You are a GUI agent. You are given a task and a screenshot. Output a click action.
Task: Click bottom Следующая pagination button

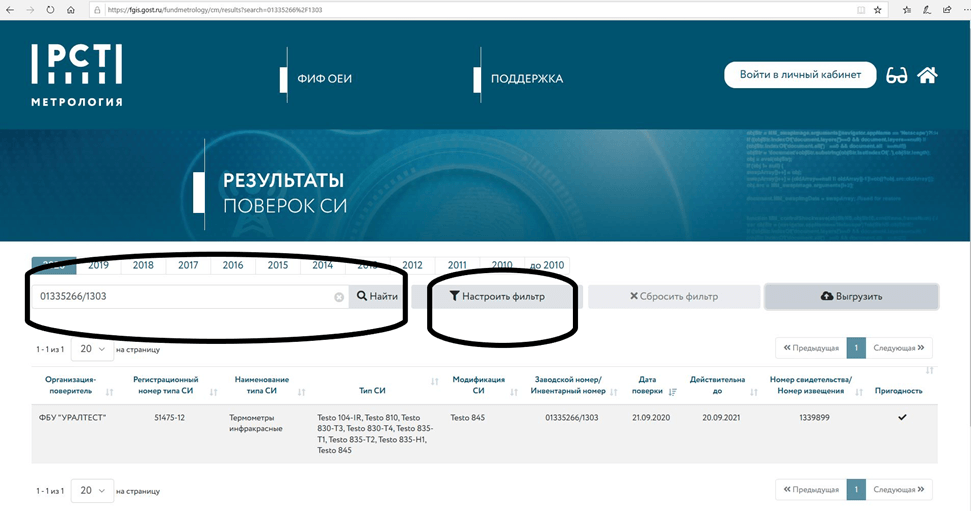point(899,489)
